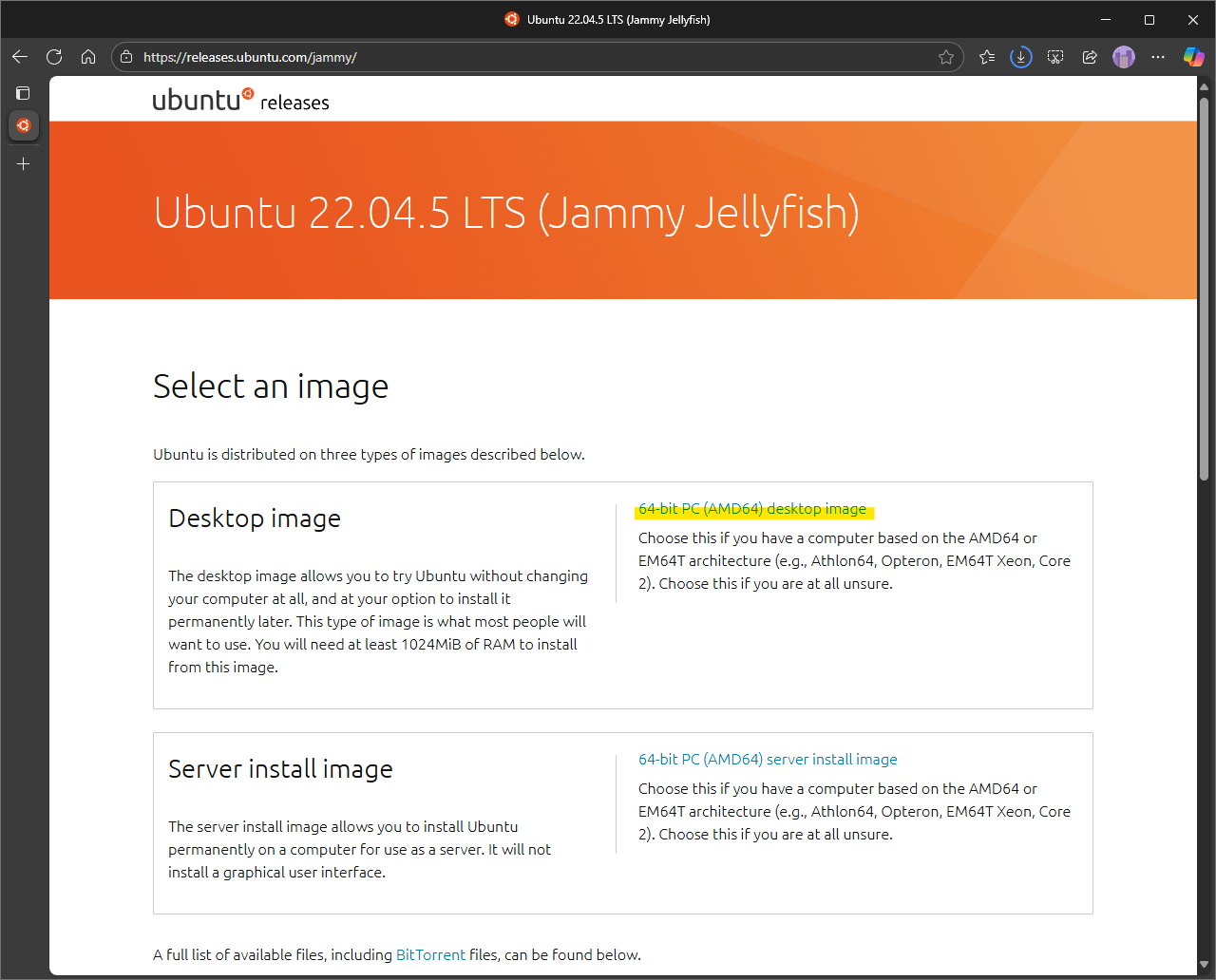Reload the current page
This screenshot has width=1216, height=980.
pos(54,57)
